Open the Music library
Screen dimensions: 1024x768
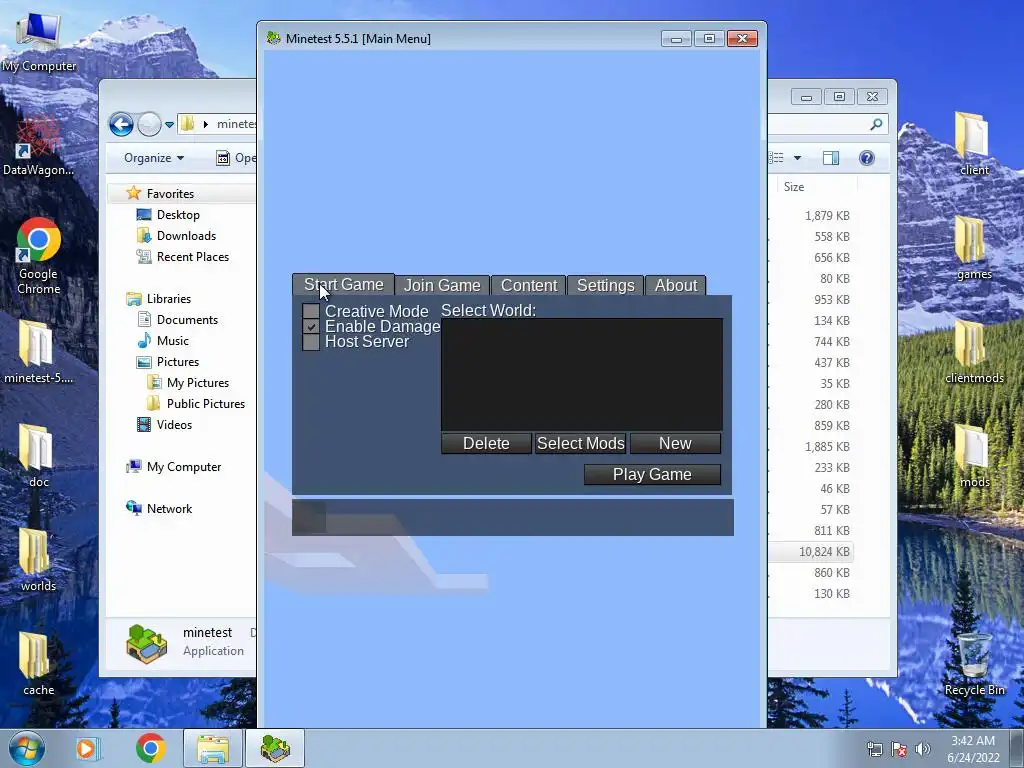pos(172,341)
